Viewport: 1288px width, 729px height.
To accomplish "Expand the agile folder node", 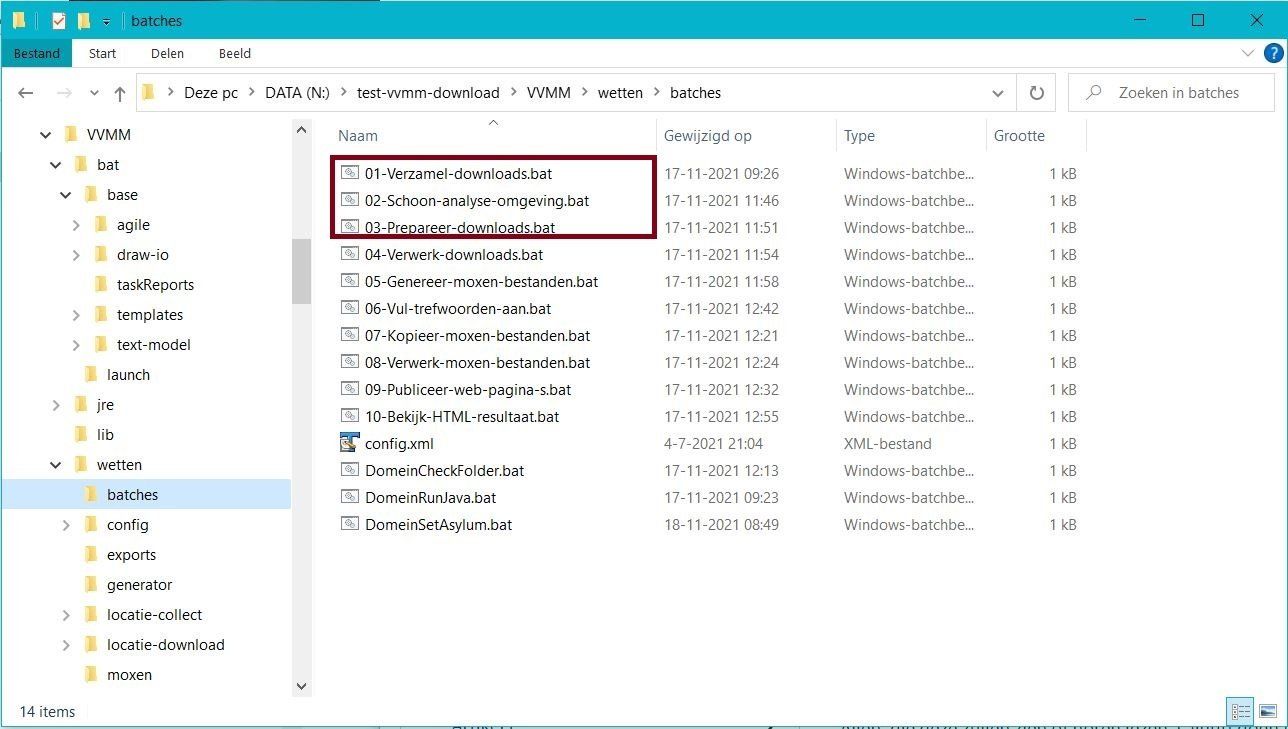I will coord(76,224).
